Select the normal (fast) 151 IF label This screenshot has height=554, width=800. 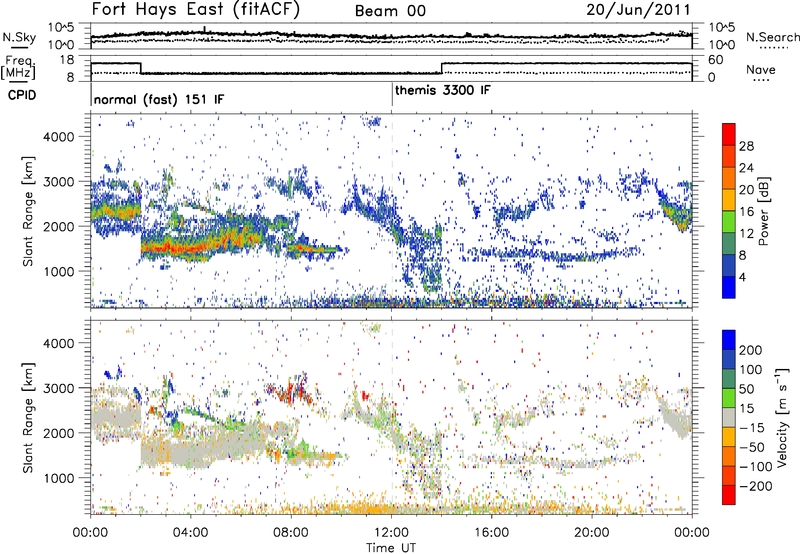(x=159, y=99)
